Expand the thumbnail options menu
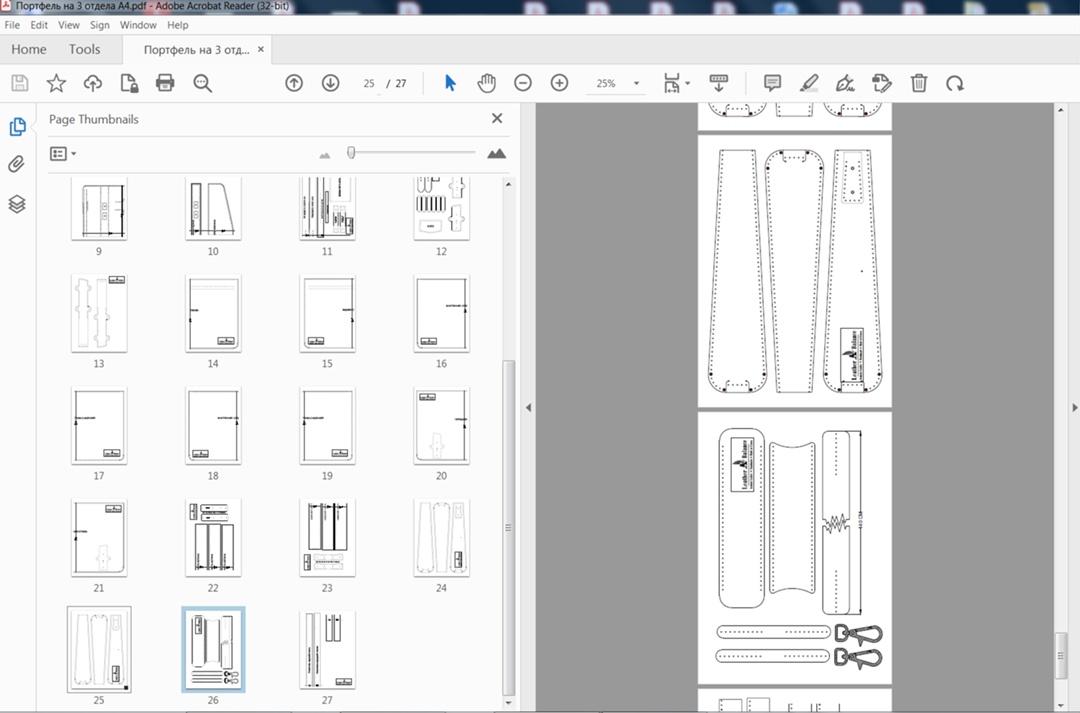Viewport: 1080px width, 713px height. coord(63,154)
